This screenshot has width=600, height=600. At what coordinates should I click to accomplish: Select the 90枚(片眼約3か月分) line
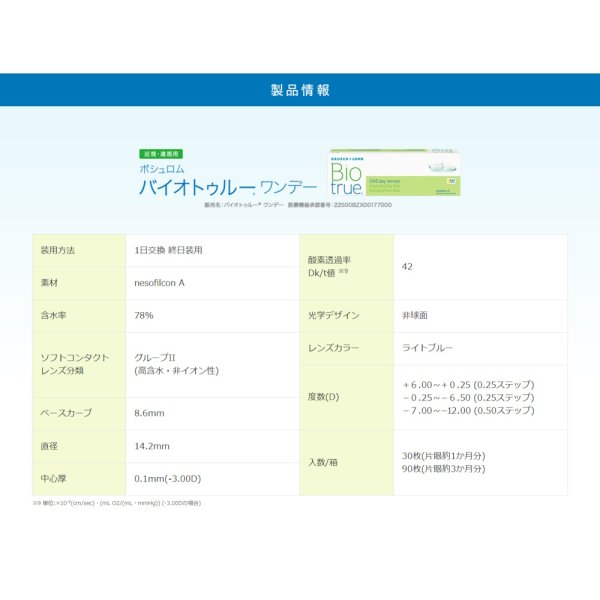click(x=443, y=469)
